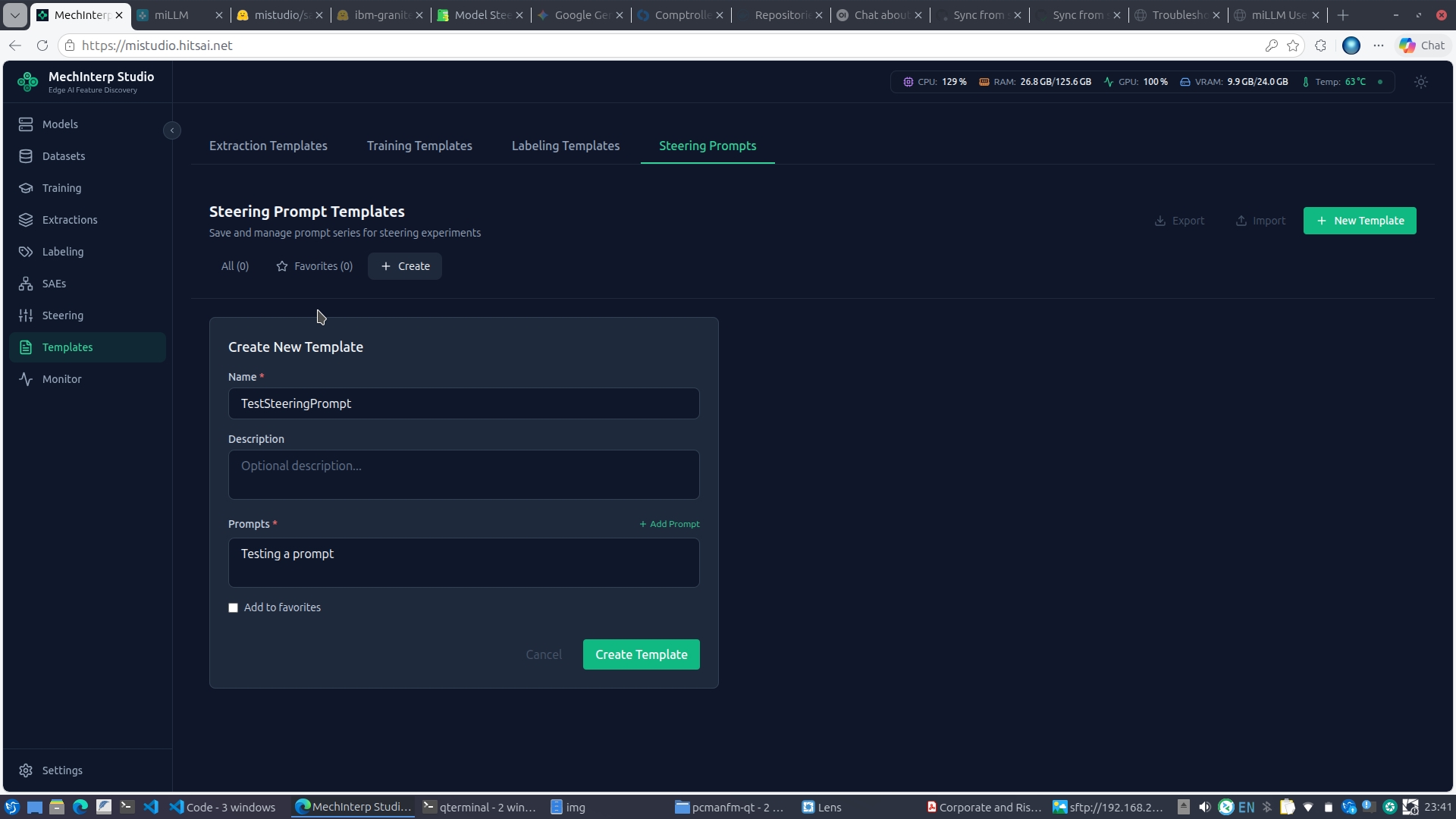Open VS Code windows from the taskbar

(x=222, y=808)
